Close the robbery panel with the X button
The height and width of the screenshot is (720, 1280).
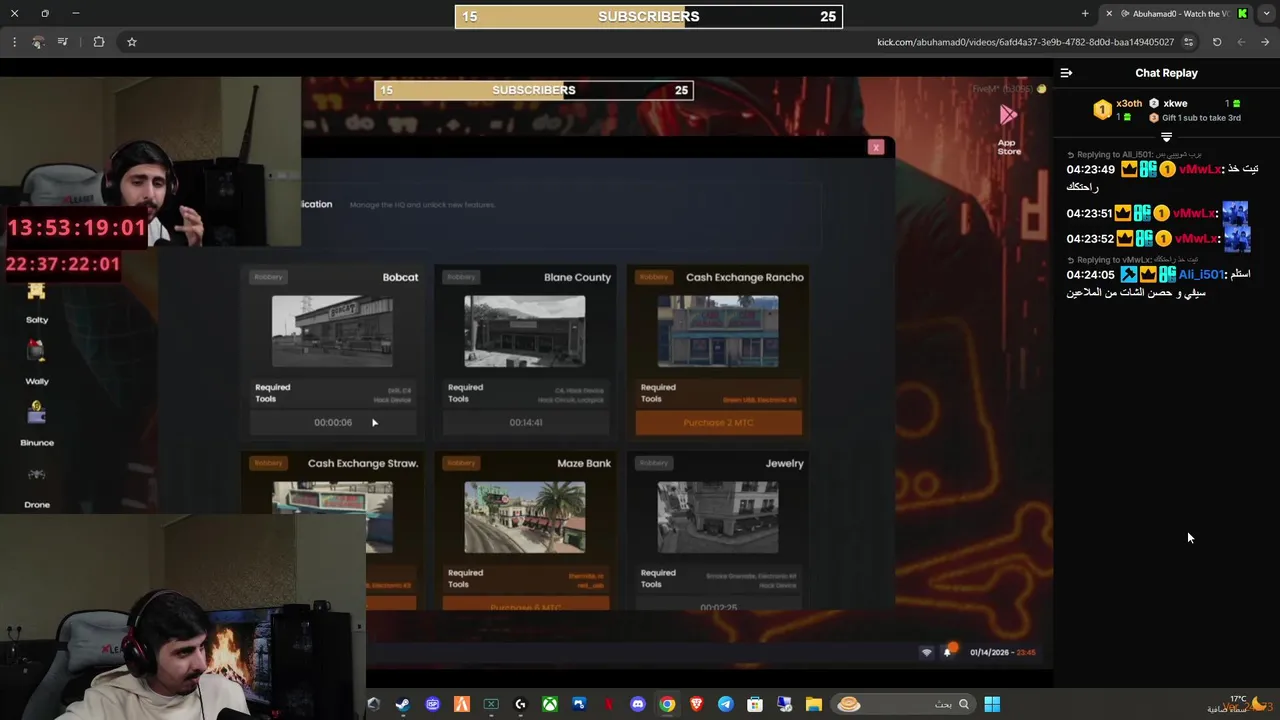[876, 147]
